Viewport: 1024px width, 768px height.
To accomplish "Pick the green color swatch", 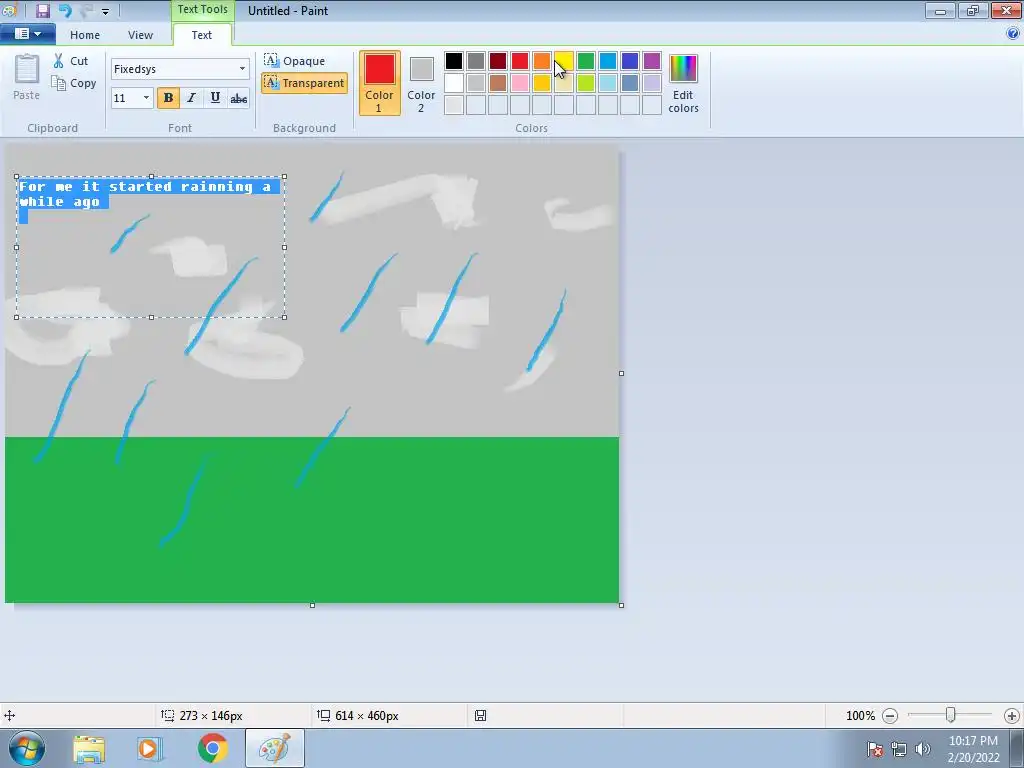I will (x=586, y=61).
